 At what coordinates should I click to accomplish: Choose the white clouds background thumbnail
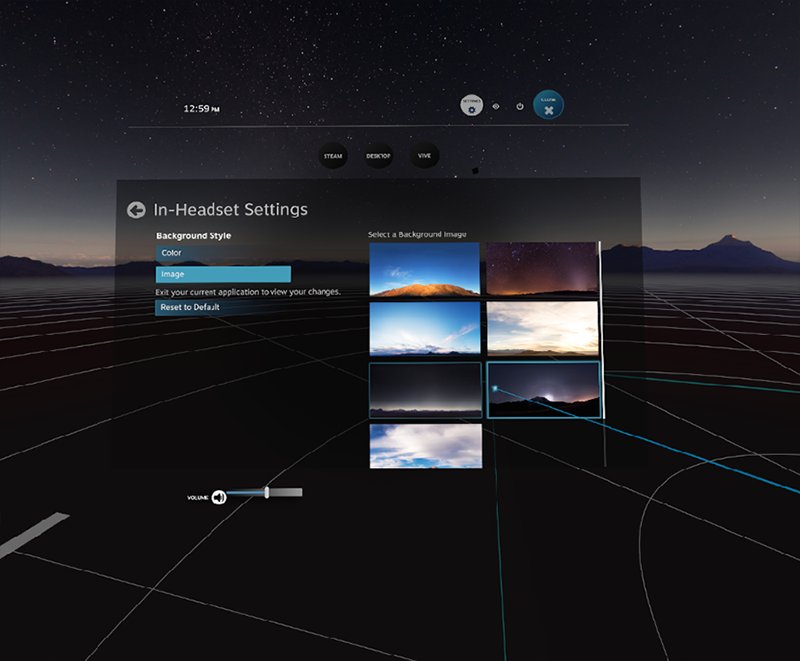tap(426, 446)
